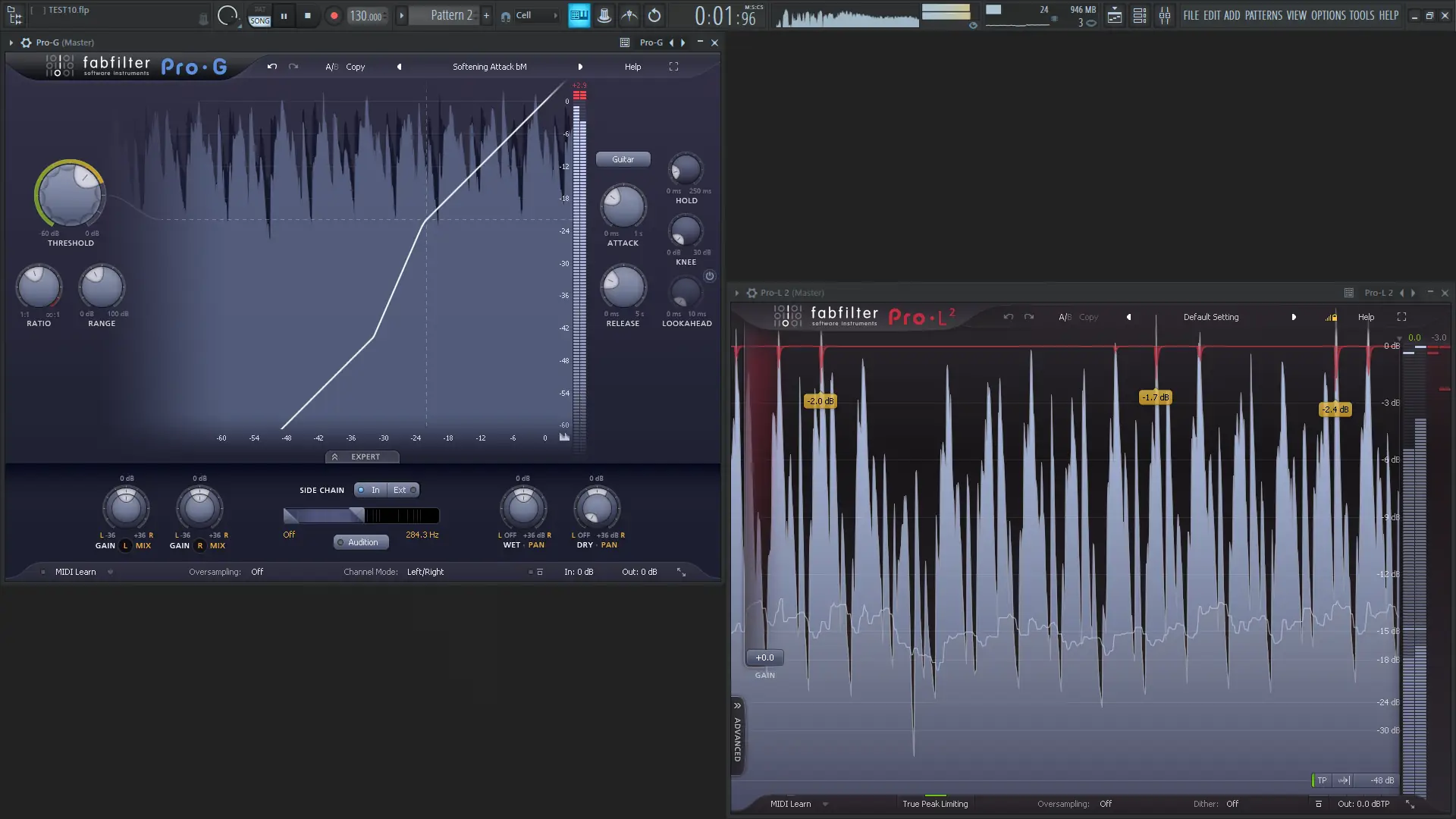Toggle Pro-L 2 true peak TP meter
Viewport: 1456px width, 819px height.
tap(1322, 780)
